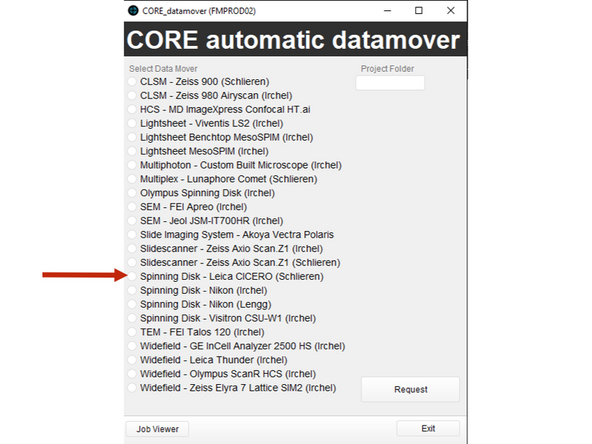Close the CORE_datamover window
The width and height of the screenshot is (592, 444).
tap(451, 11)
